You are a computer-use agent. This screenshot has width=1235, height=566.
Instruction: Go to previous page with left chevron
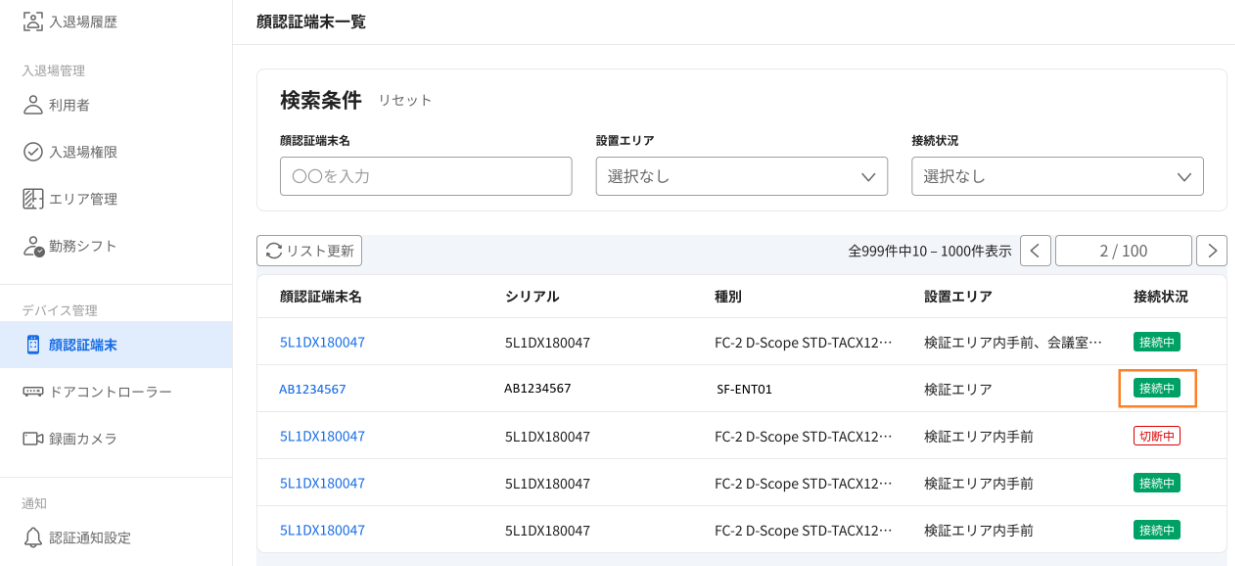click(1035, 251)
